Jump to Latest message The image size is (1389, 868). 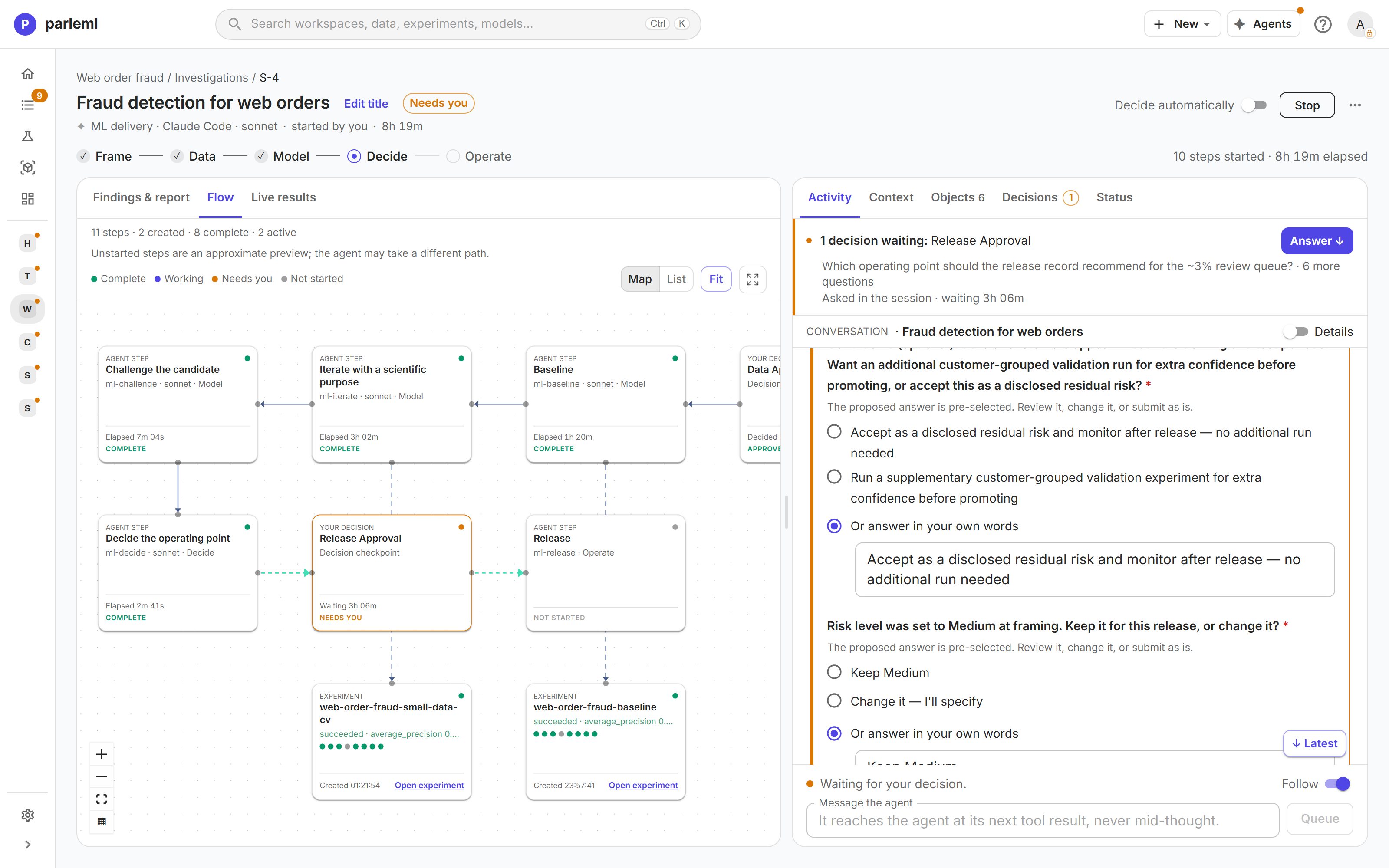[1314, 743]
